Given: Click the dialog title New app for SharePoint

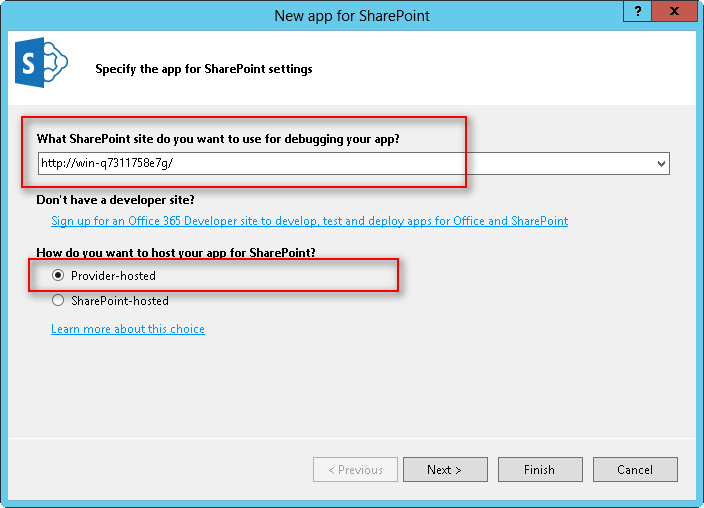Looking at the screenshot, I should [352, 15].
